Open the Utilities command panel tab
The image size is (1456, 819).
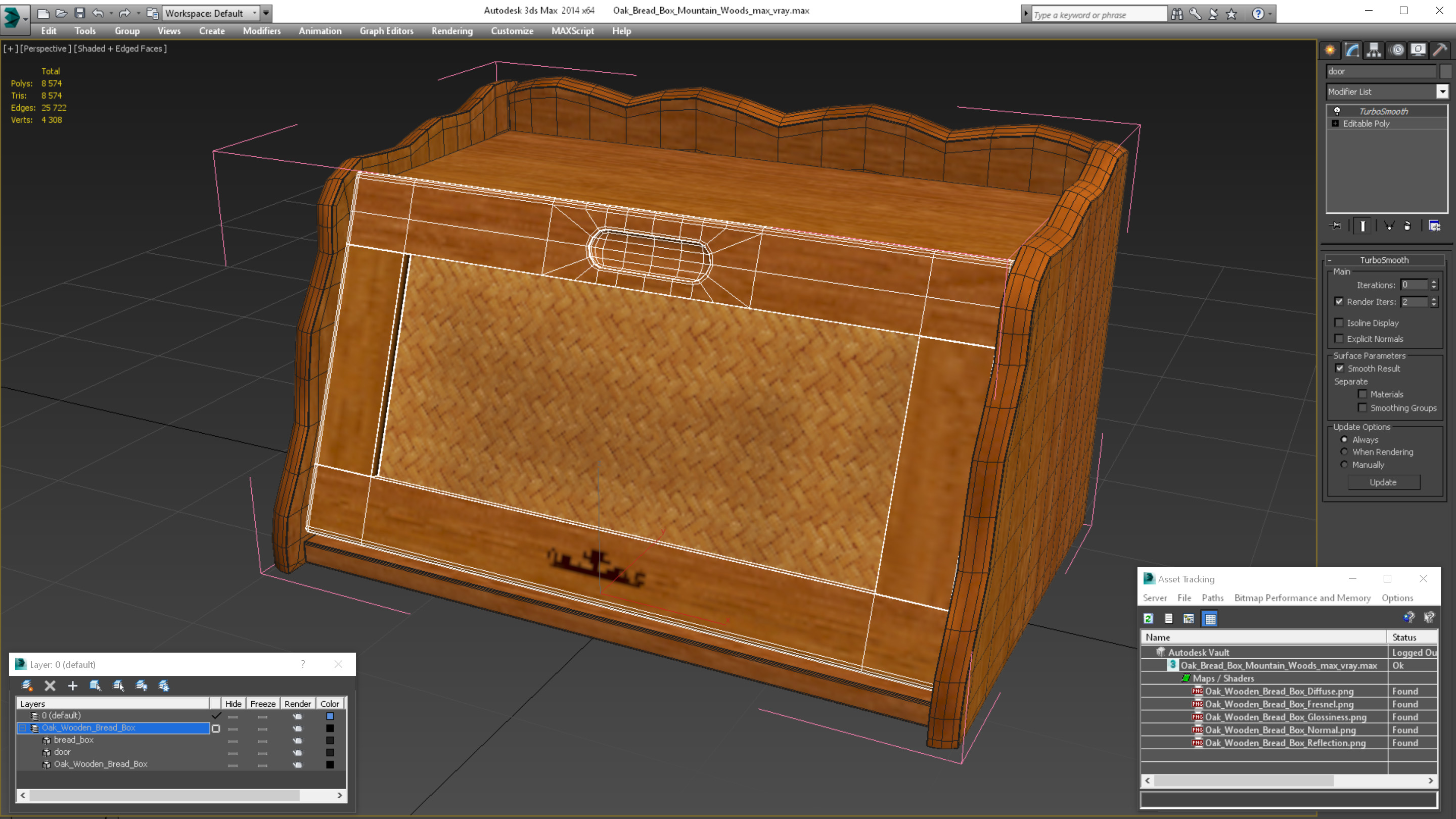click(x=1440, y=50)
